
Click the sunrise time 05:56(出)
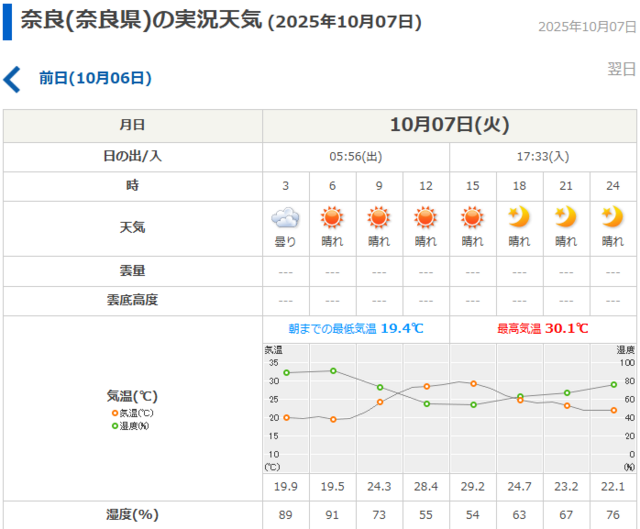click(x=356, y=156)
